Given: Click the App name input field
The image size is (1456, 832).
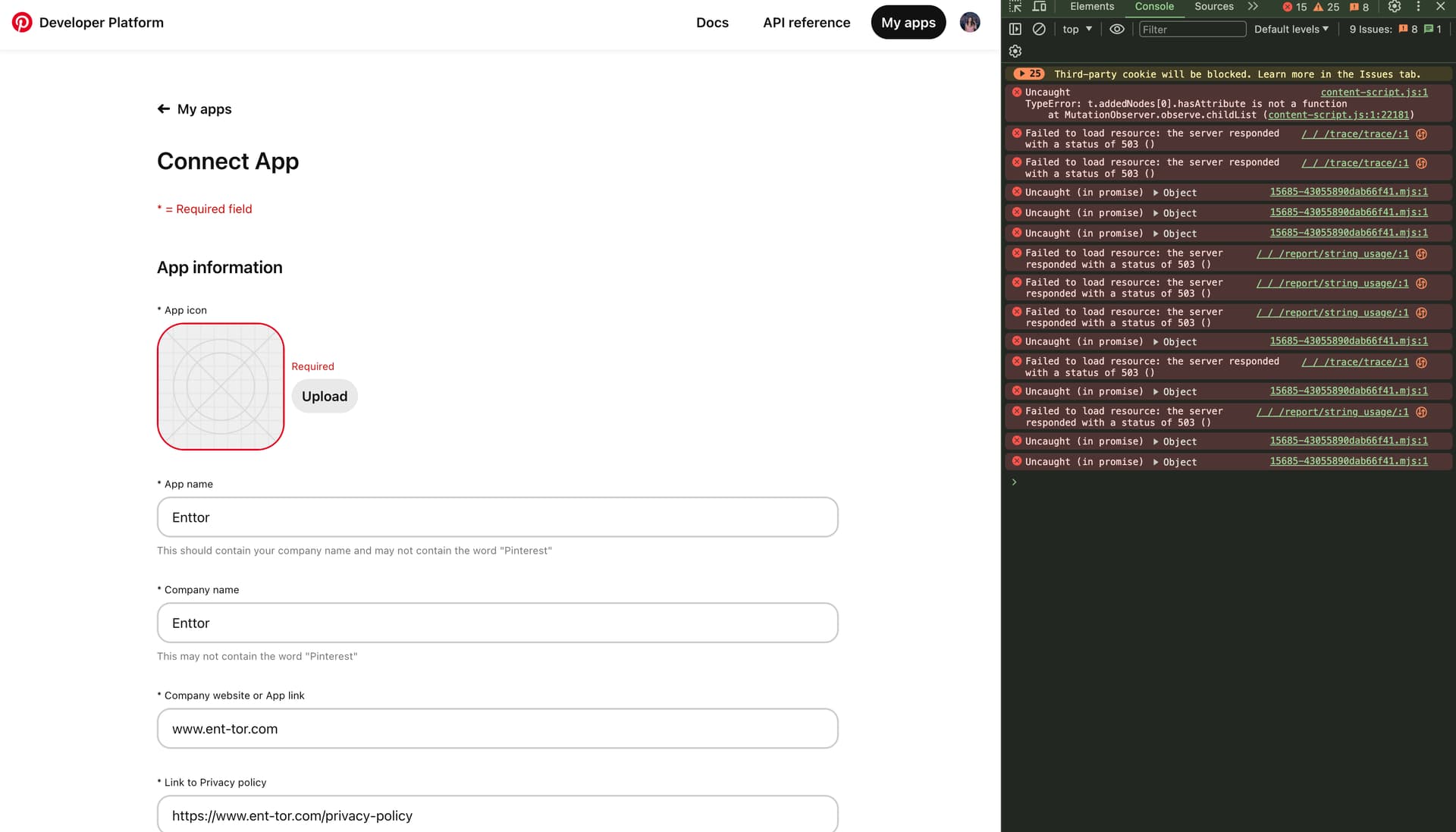Looking at the screenshot, I should (497, 517).
